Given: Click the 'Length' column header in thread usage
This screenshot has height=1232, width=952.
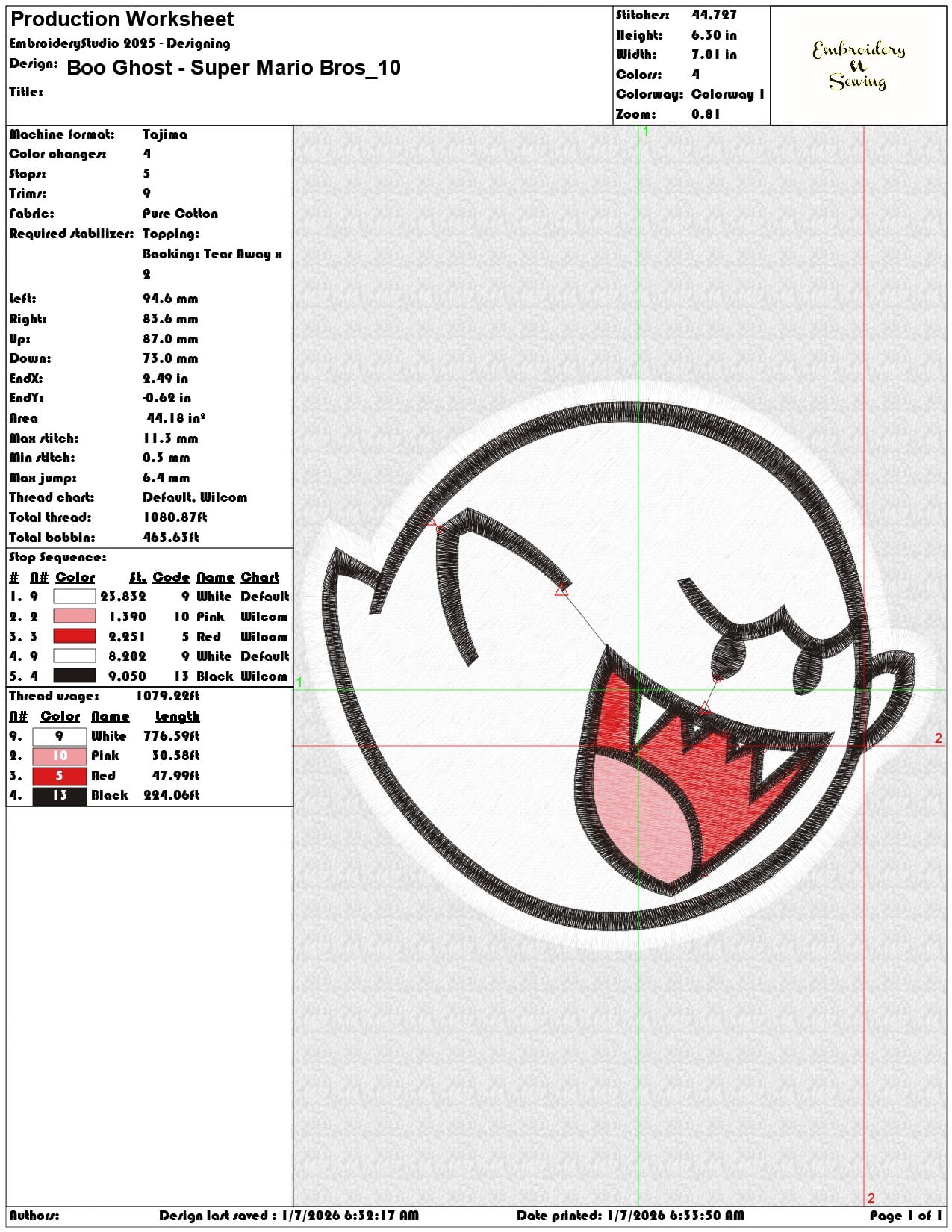Looking at the screenshot, I should 177,716.
